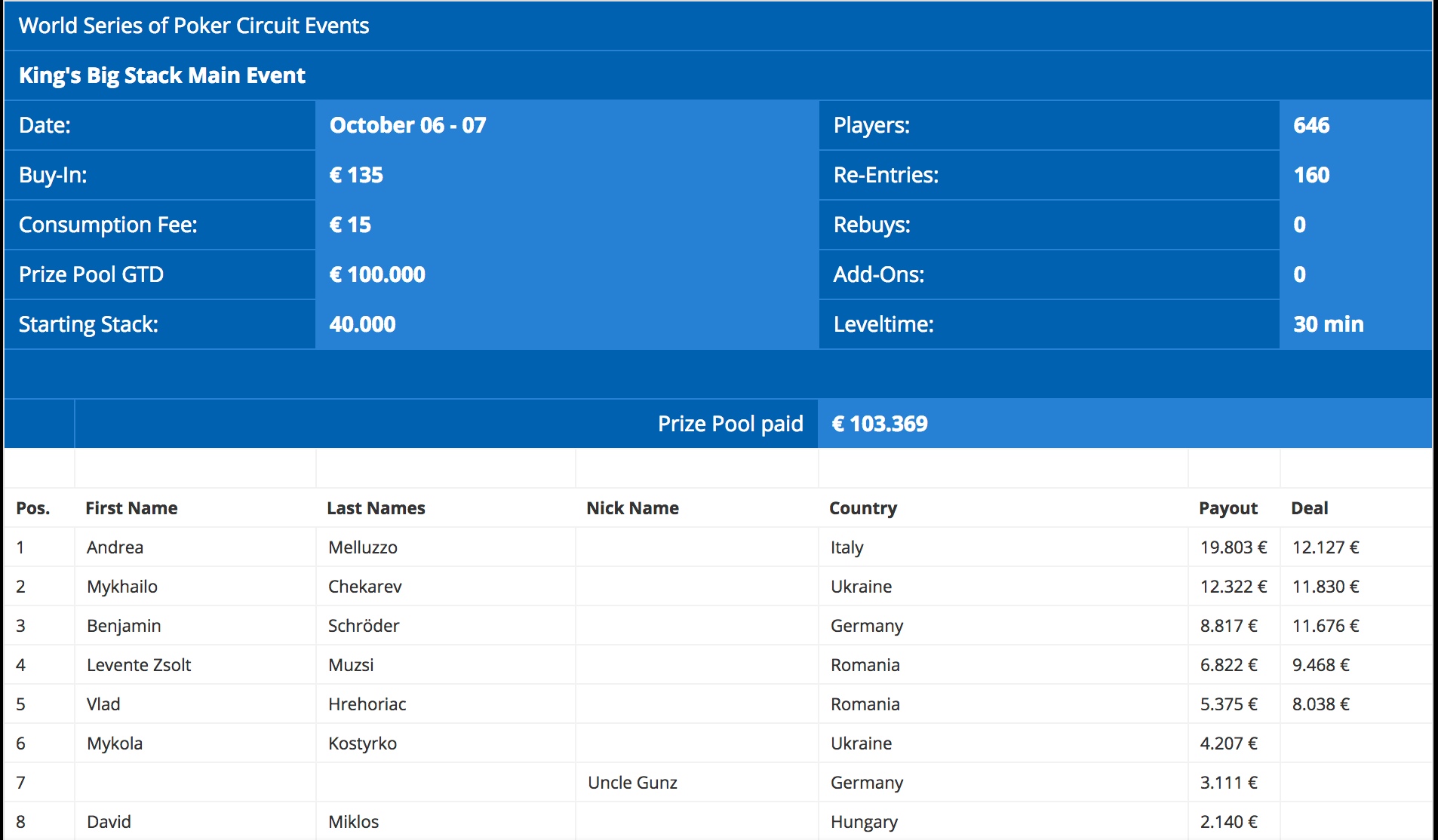Screen dimensions: 1438x840
Task: Click the 'Starting Stack:' label
Action: click(88, 324)
